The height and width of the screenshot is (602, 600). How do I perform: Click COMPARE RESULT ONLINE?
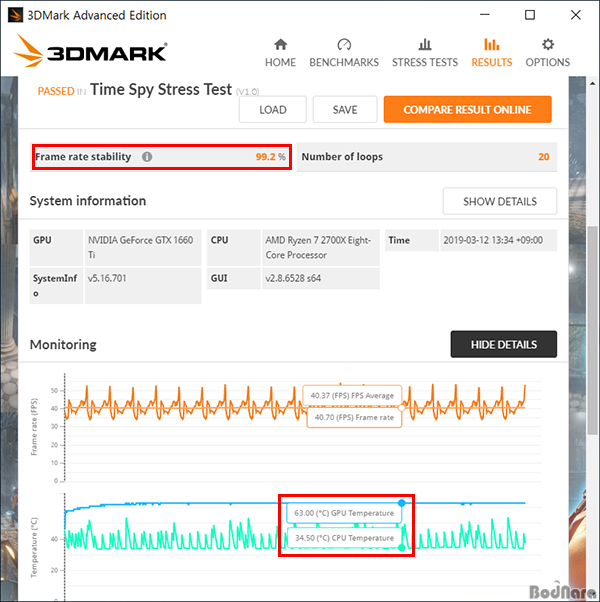467,109
